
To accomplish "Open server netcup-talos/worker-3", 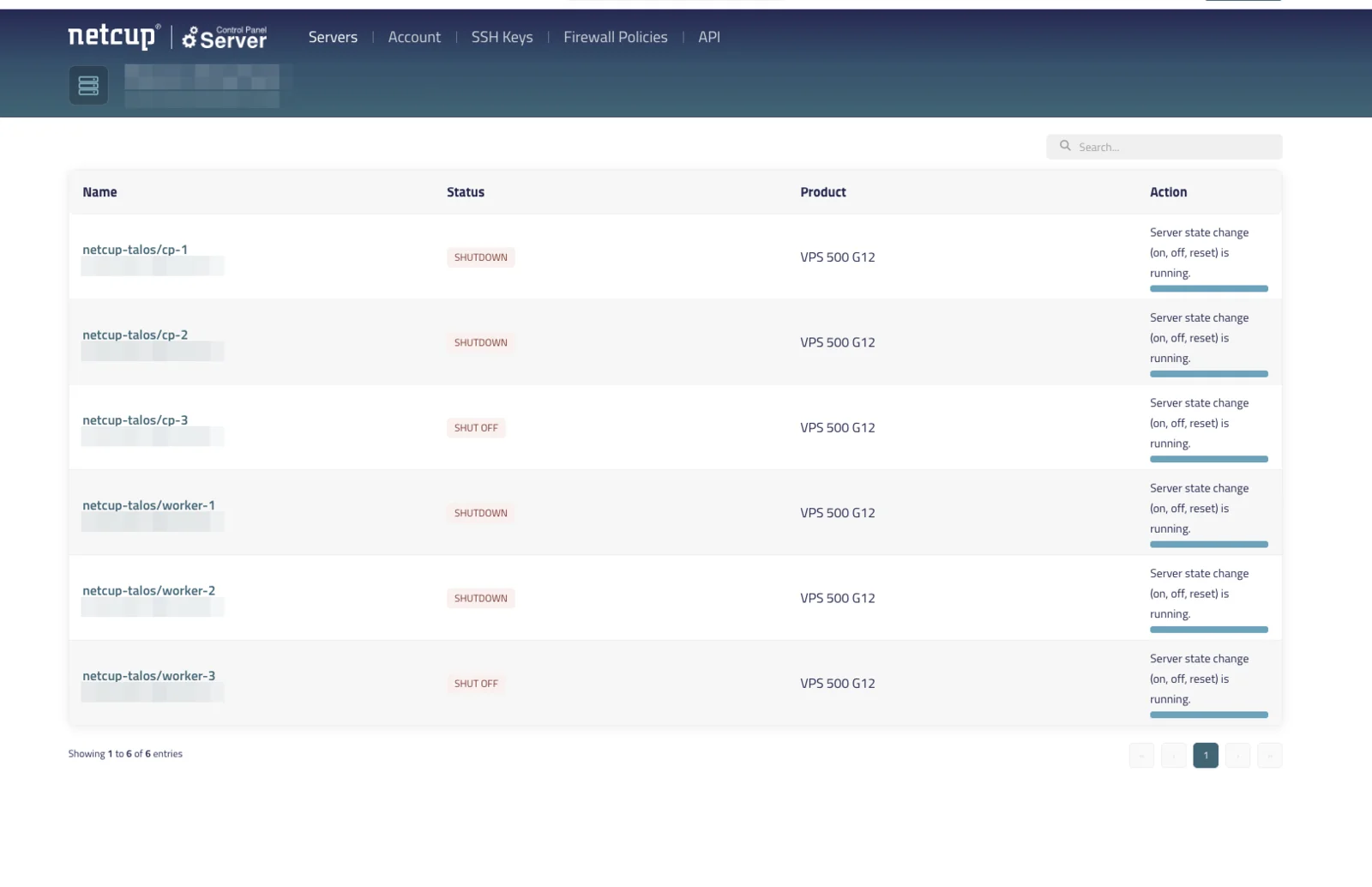I will click(x=148, y=676).
